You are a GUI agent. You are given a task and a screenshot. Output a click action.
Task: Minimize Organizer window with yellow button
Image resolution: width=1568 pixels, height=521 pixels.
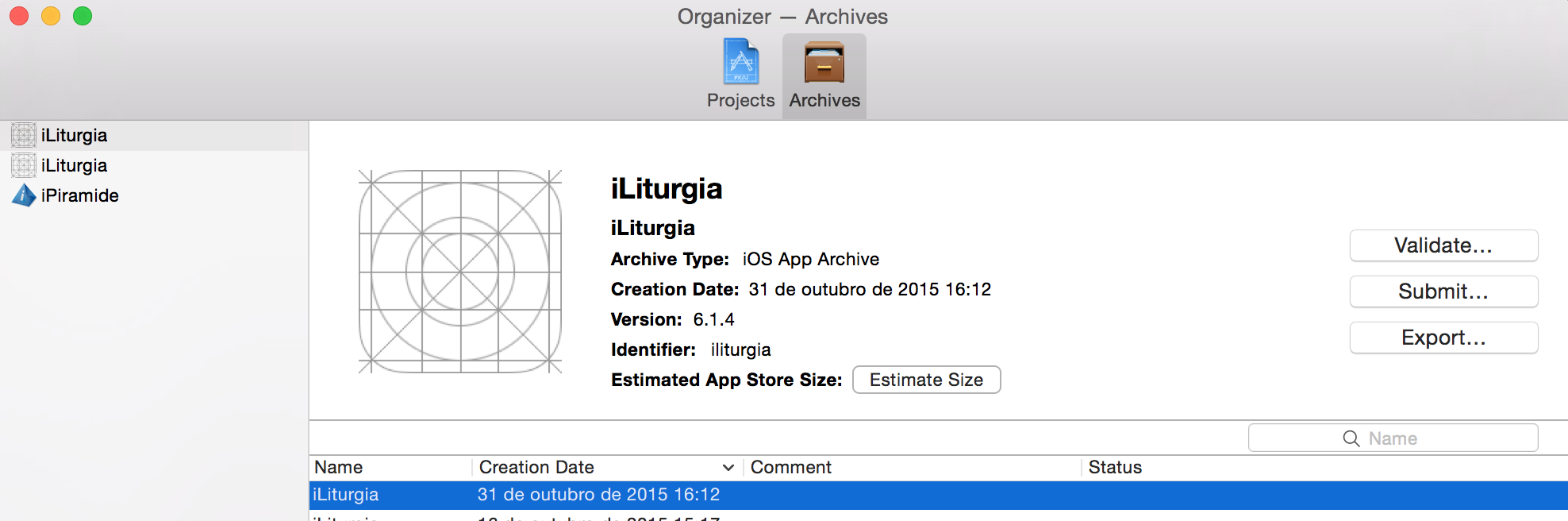tap(51, 16)
